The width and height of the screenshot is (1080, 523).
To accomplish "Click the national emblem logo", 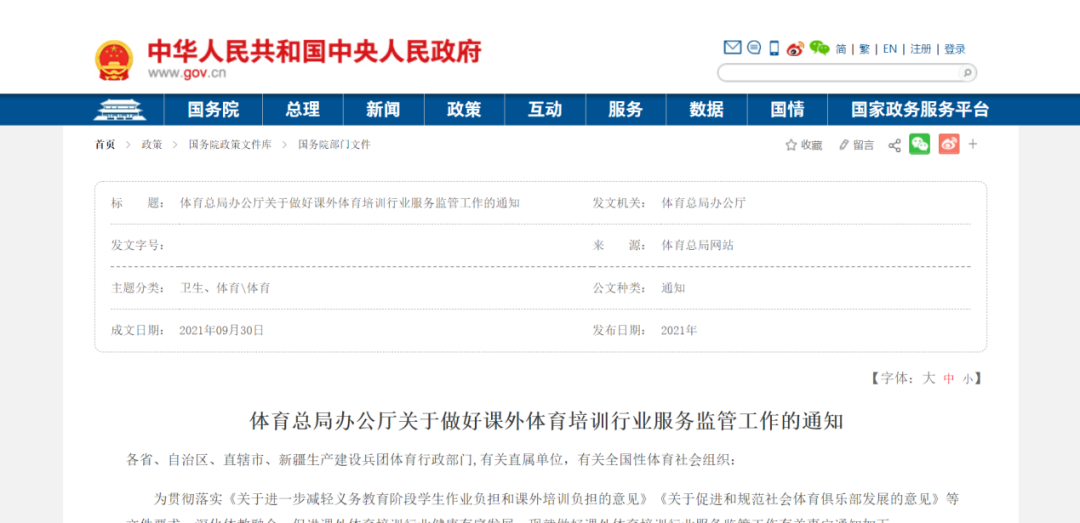I will (114, 61).
